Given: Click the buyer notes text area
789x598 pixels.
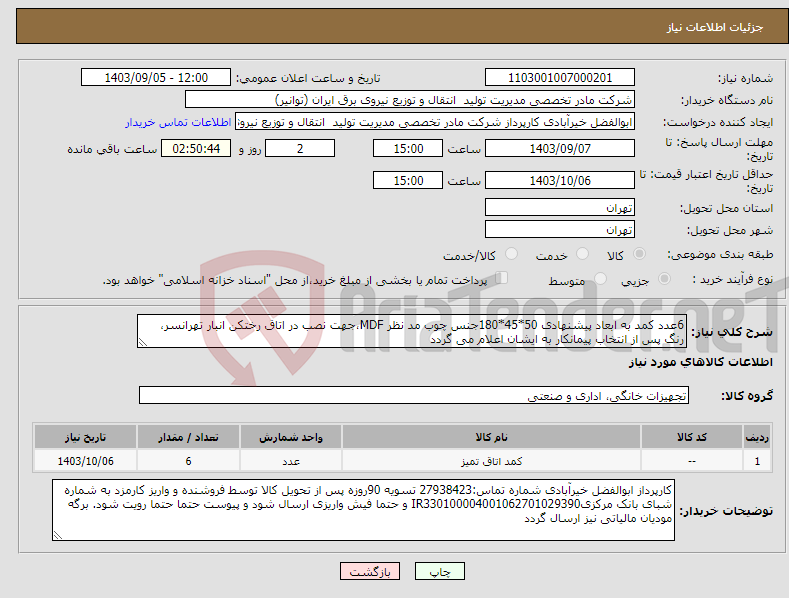Looking at the screenshot, I should [x=363, y=510].
